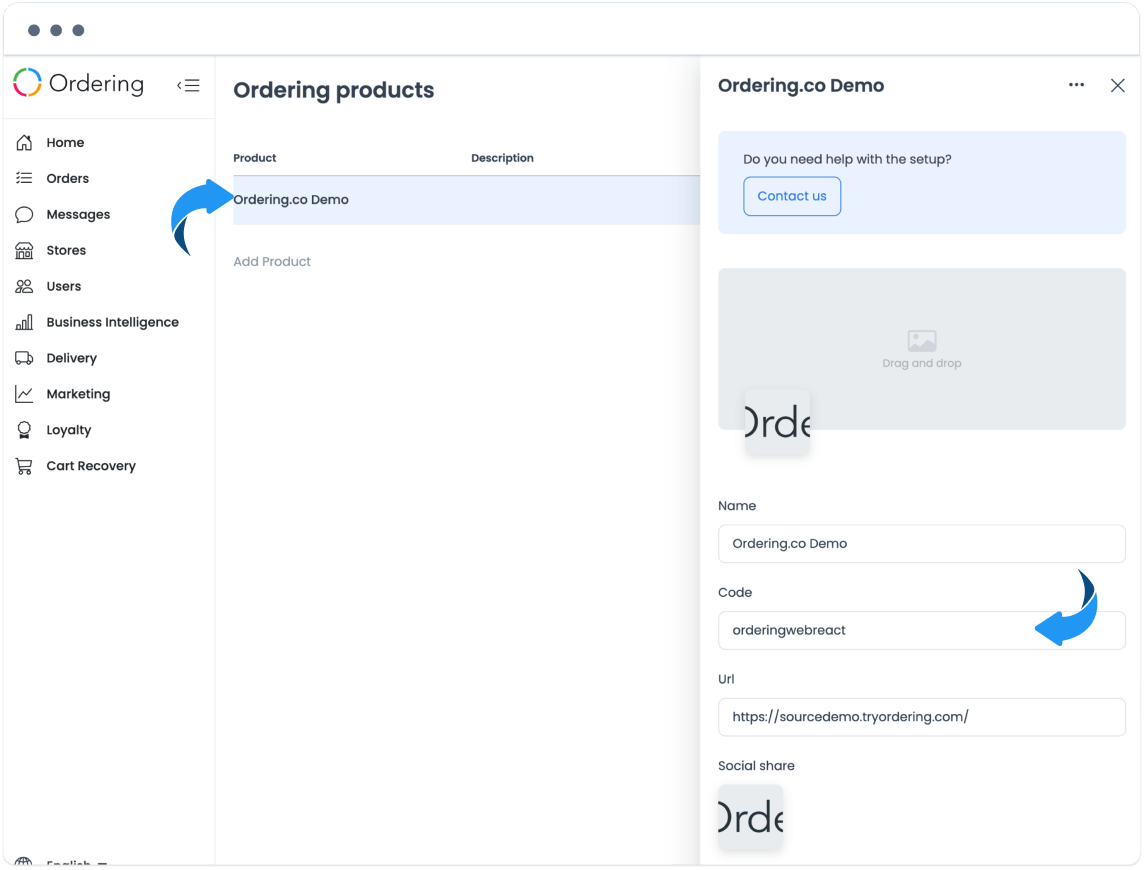
Task: Click the image placeholder icon in drop area
Action: tap(921, 341)
